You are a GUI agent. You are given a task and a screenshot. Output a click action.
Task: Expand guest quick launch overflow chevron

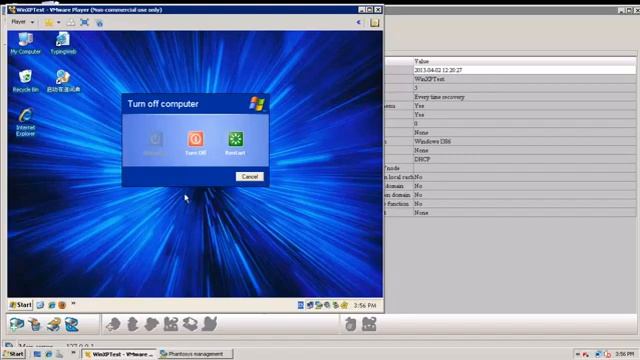73,304
